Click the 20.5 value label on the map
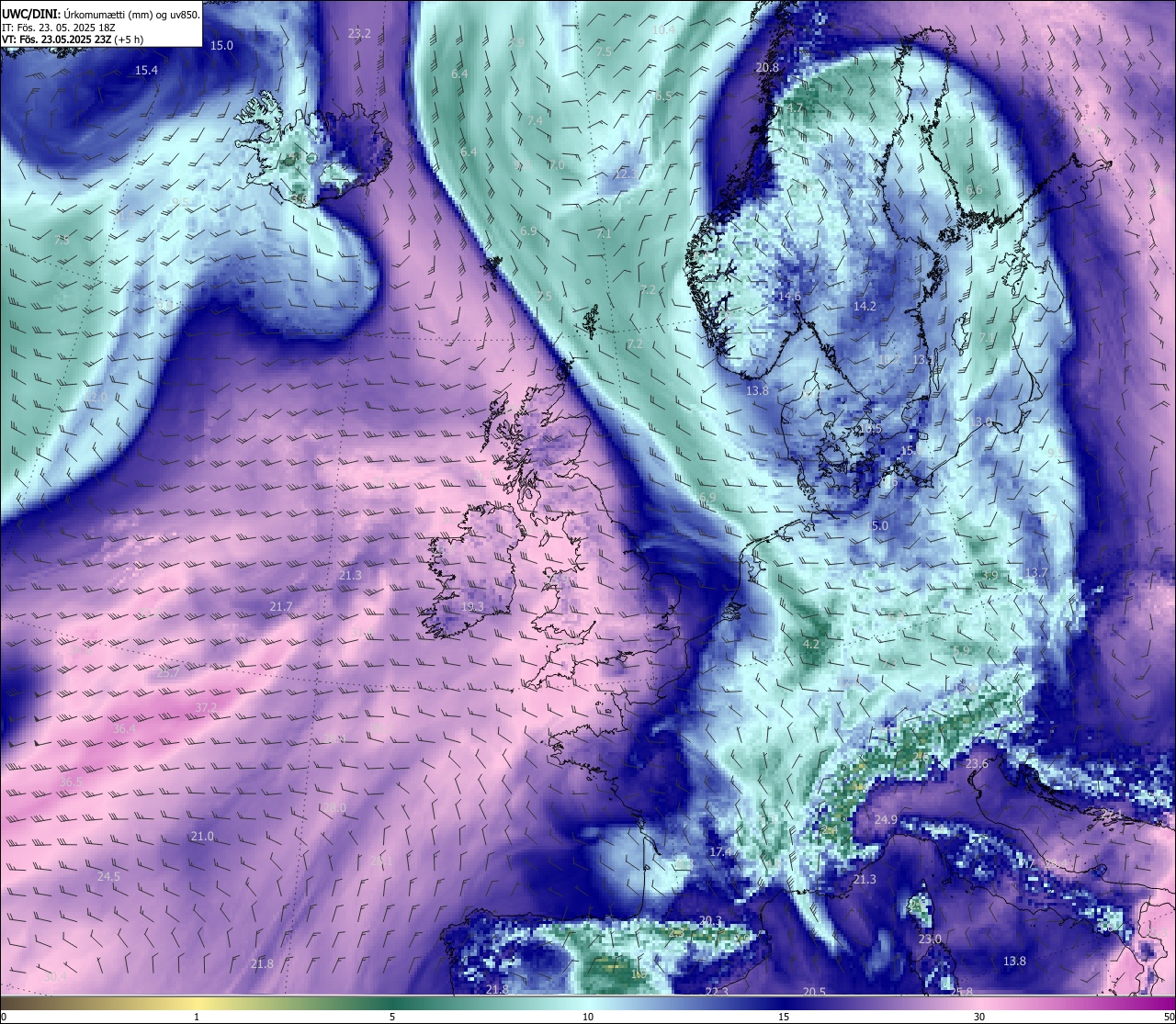 pos(814,991)
